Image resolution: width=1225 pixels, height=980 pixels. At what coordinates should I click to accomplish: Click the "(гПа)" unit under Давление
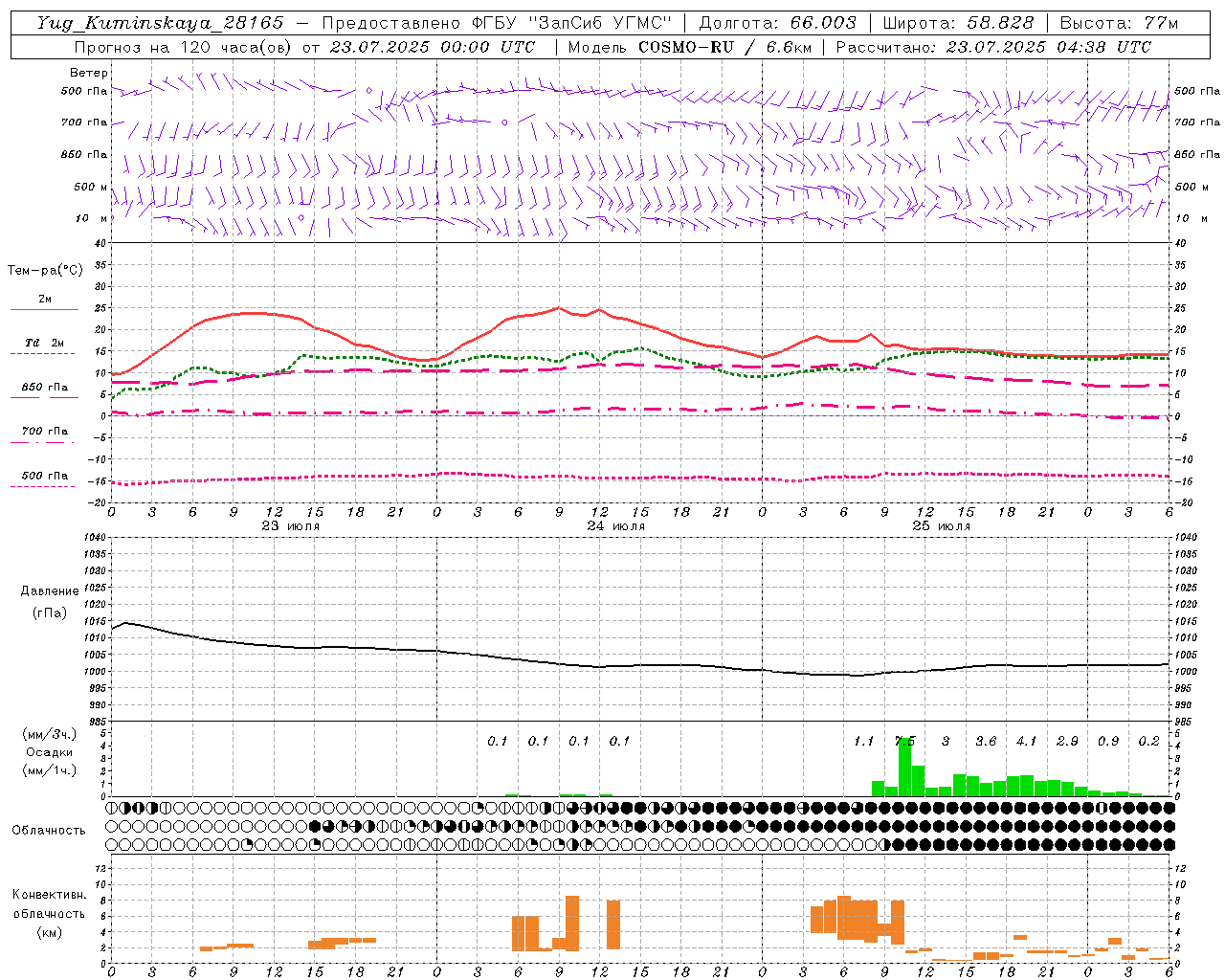click(50, 613)
